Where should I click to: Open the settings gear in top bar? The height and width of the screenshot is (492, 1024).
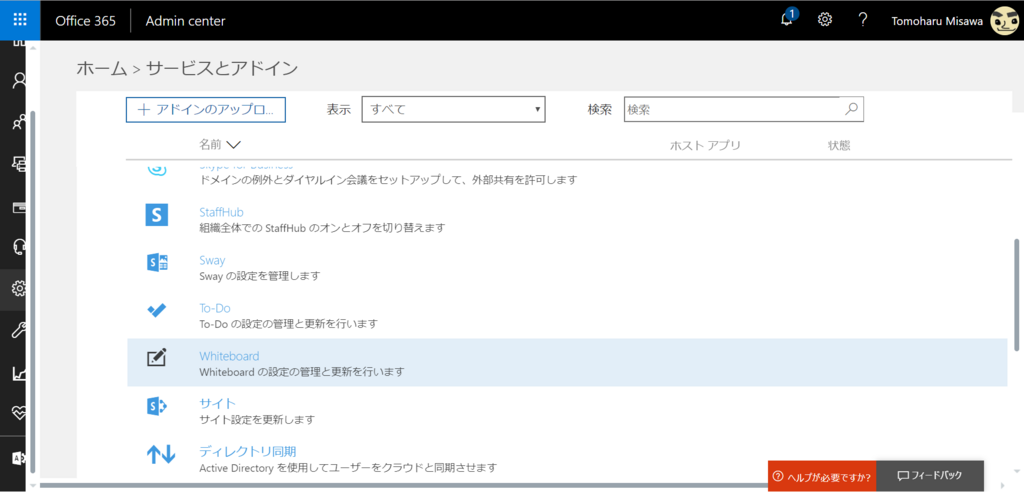pos(825,20)
